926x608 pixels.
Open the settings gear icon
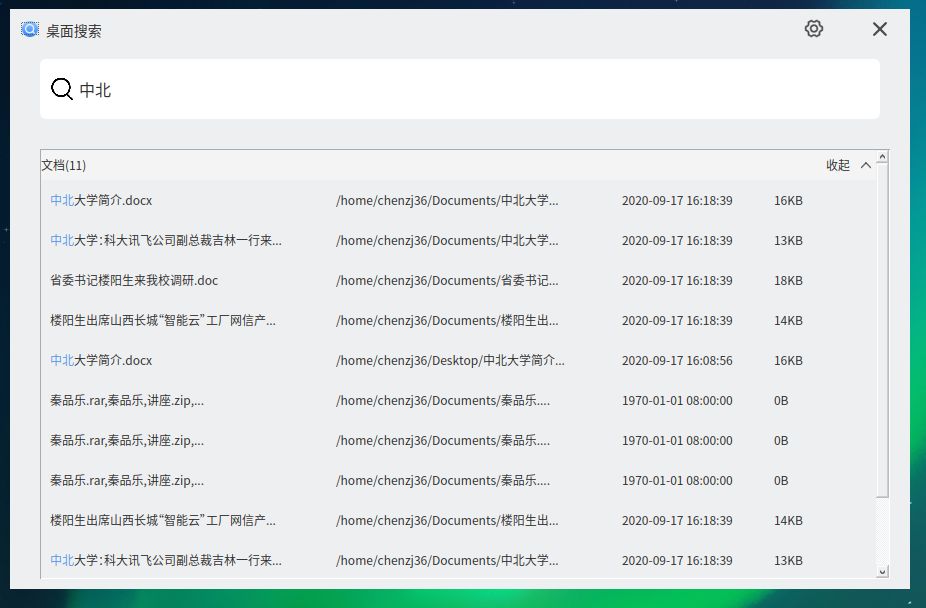tap(813, 29)
